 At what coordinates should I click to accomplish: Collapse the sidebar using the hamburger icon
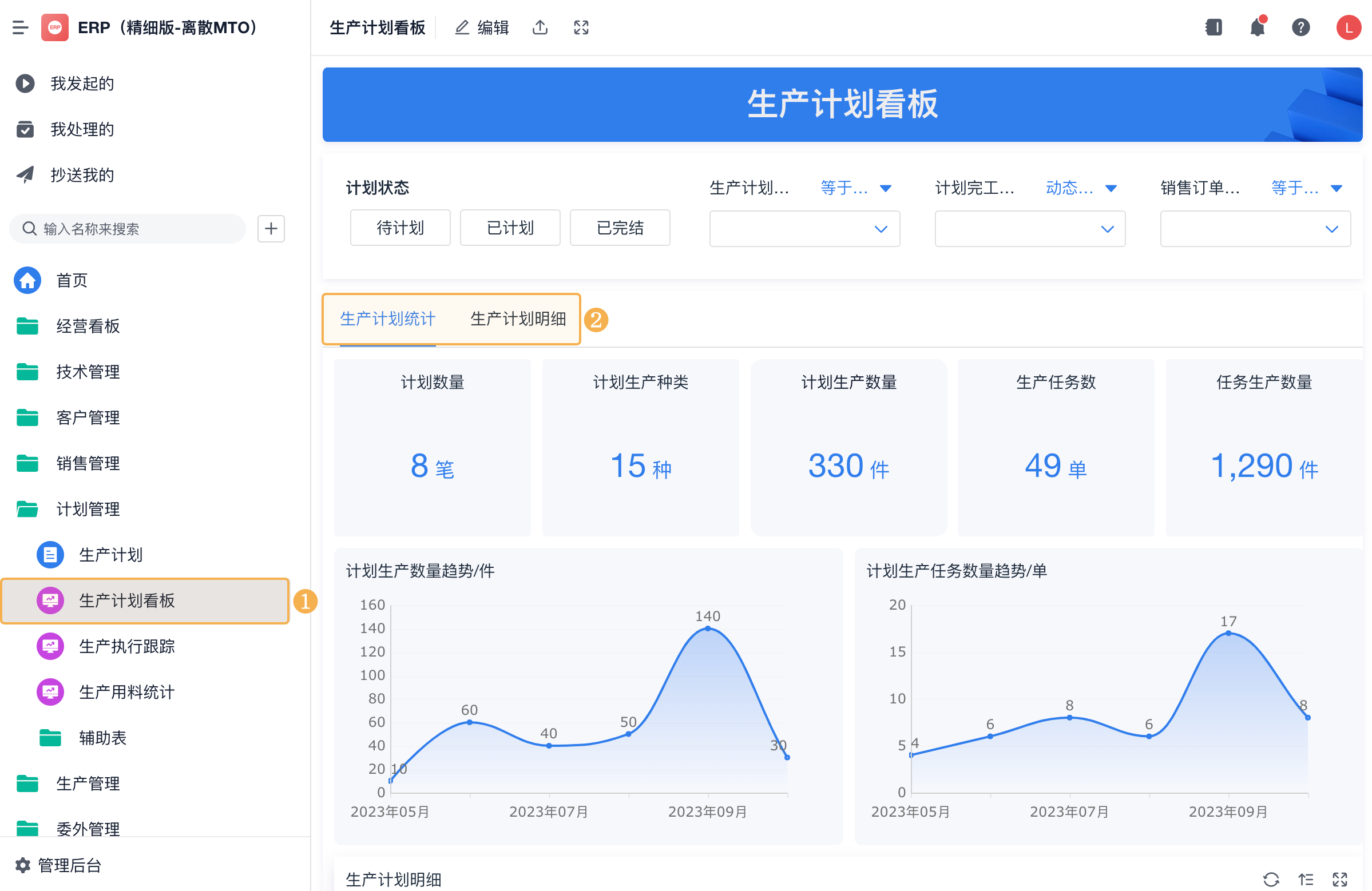[20, 27]
